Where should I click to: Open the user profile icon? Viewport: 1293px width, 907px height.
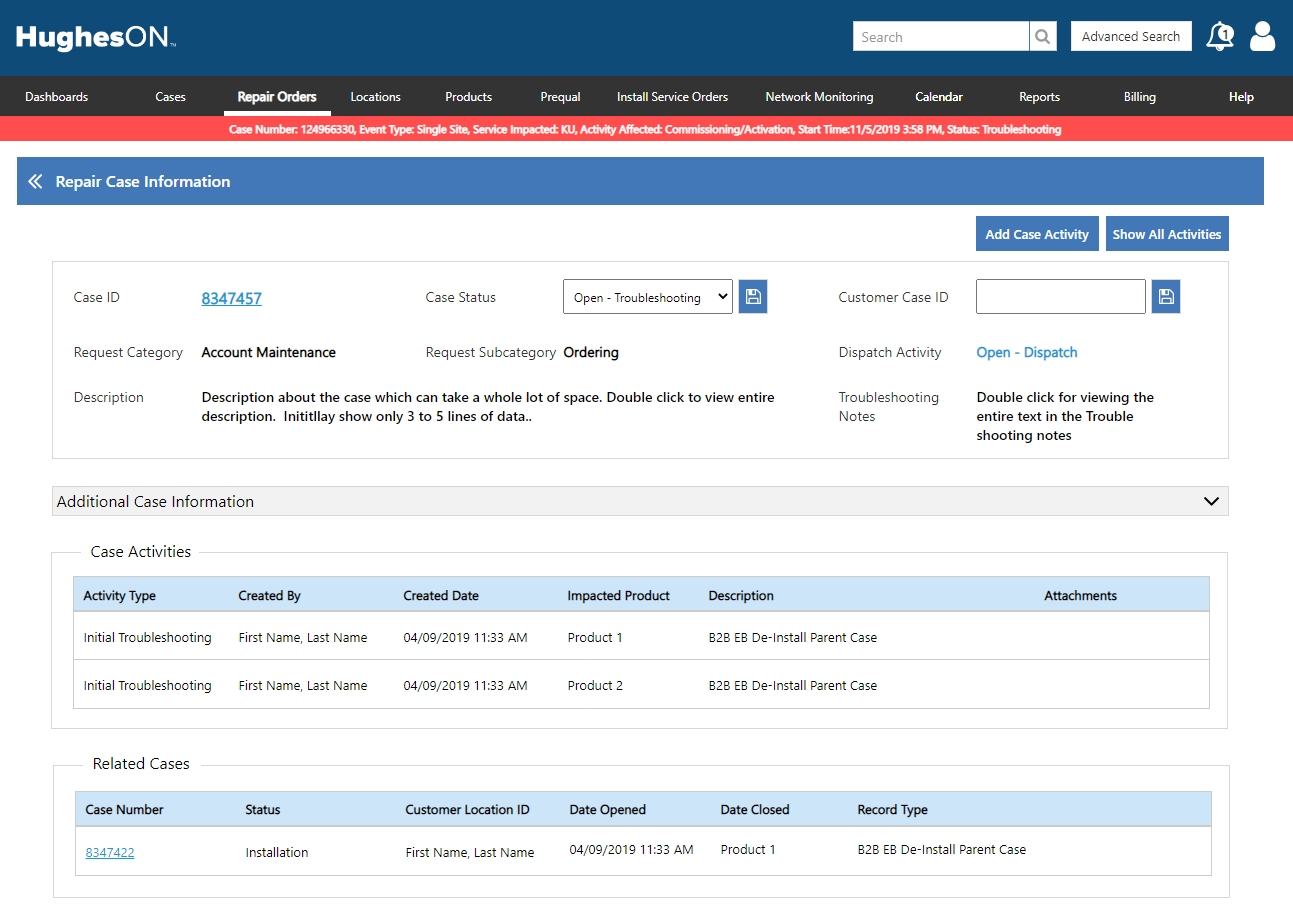pos(1263,37)
